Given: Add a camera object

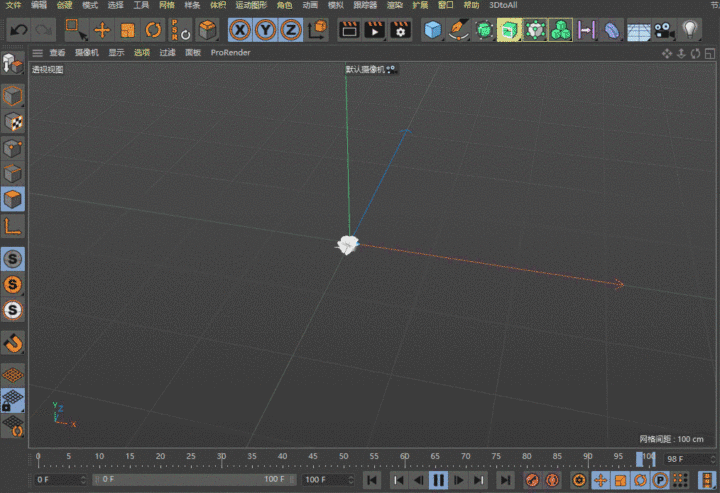Looking at the screenshot, I should [x=664, y=30].
